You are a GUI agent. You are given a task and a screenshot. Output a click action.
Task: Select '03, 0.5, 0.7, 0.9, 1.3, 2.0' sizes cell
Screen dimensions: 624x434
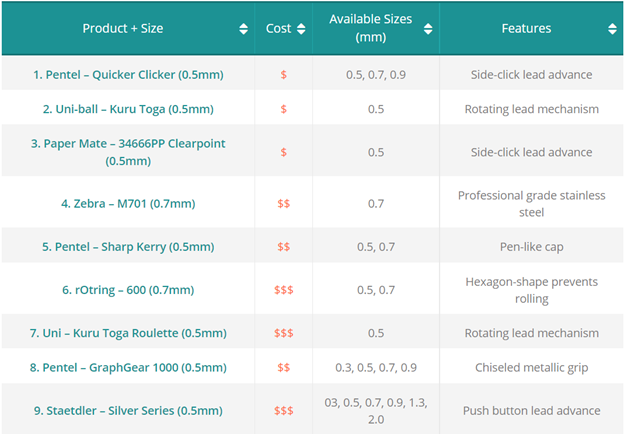pos(376,411)
